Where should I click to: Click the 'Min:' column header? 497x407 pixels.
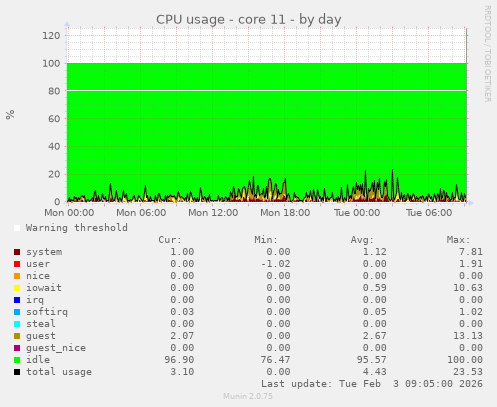(x=266, y=240)
